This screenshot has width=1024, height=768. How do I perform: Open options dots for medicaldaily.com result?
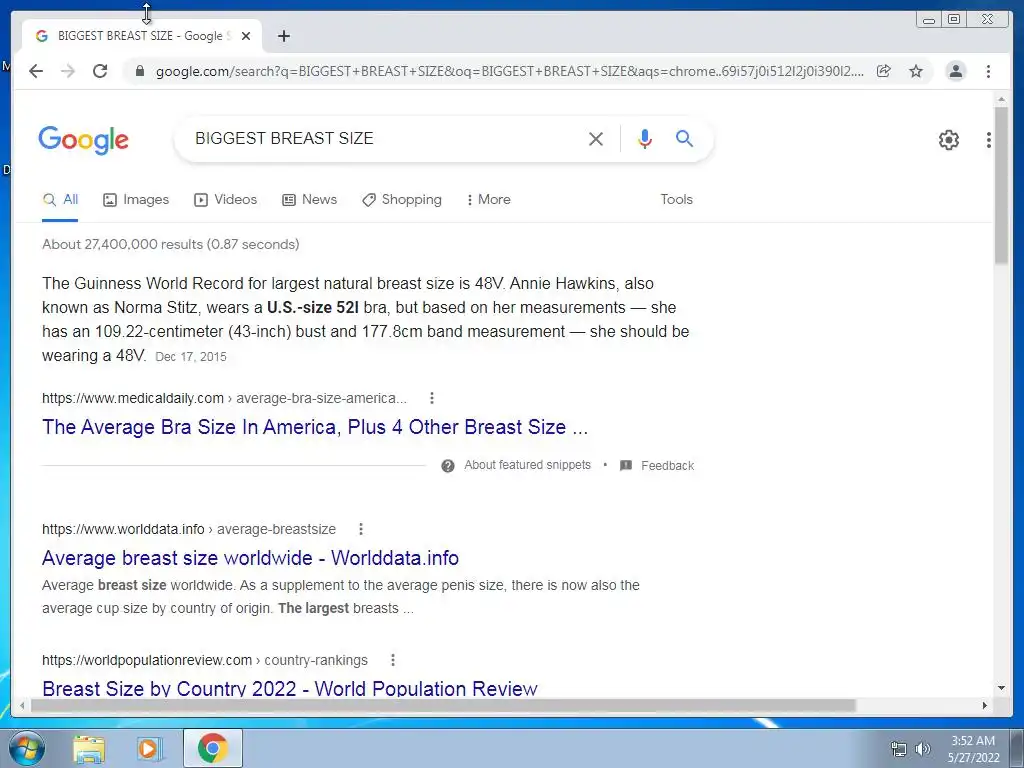[x=432, y=398]
